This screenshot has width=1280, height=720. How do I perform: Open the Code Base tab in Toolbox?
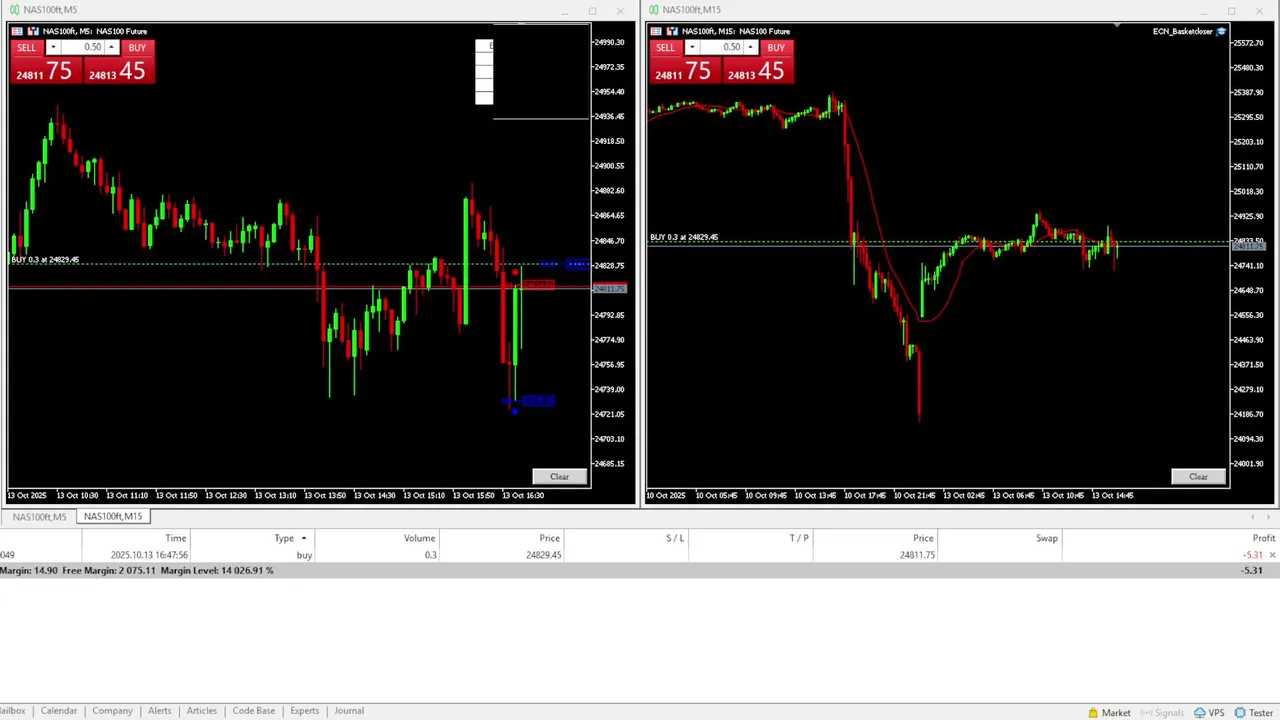tap(254, 711)
